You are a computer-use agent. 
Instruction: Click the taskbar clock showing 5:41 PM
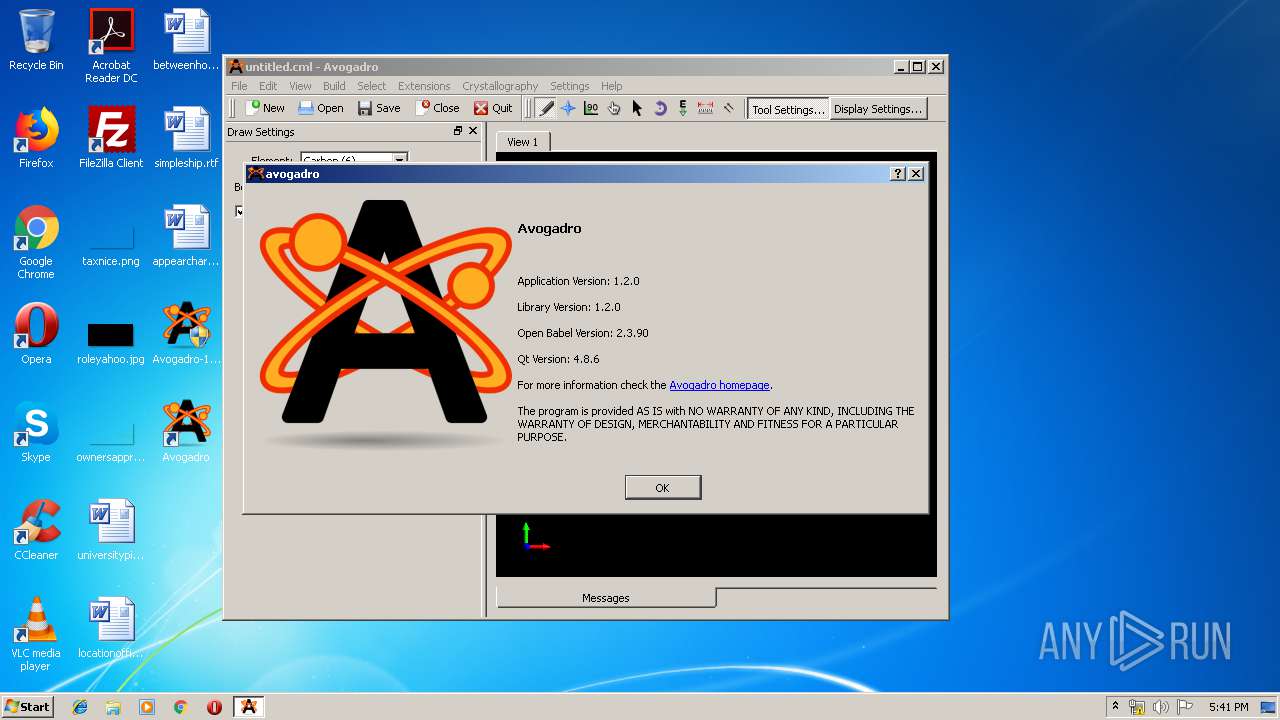1228,707
